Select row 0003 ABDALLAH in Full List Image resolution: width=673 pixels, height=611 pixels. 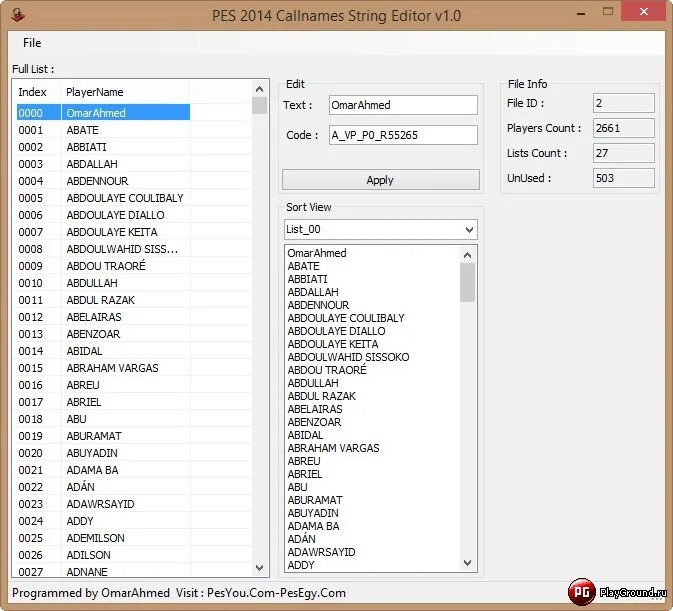[x=103, y=164]
